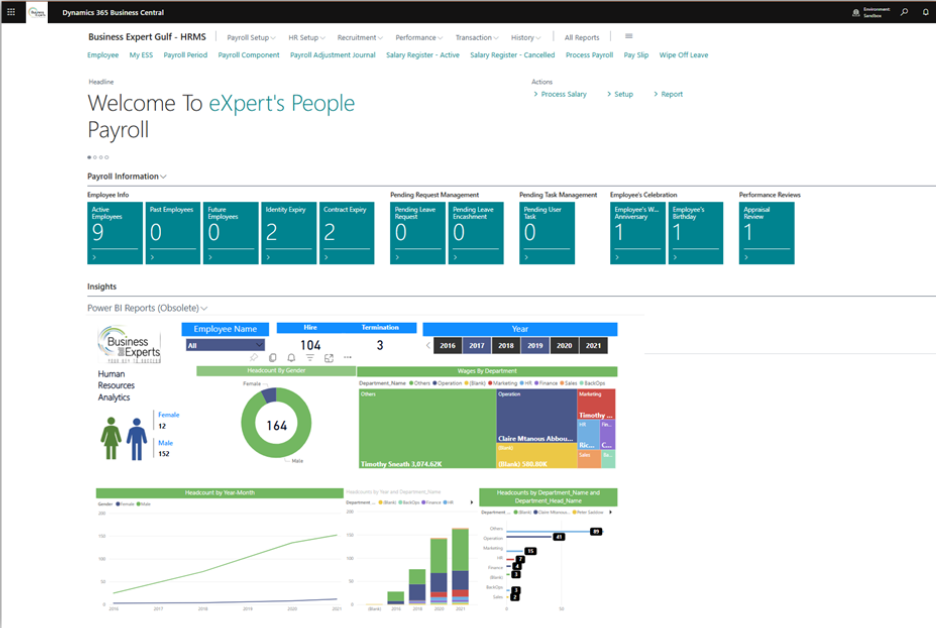Image resolution: width=936 pixels, height=628 pixels.
Task: Click the green Others treemap block
Action: (427, 429)
